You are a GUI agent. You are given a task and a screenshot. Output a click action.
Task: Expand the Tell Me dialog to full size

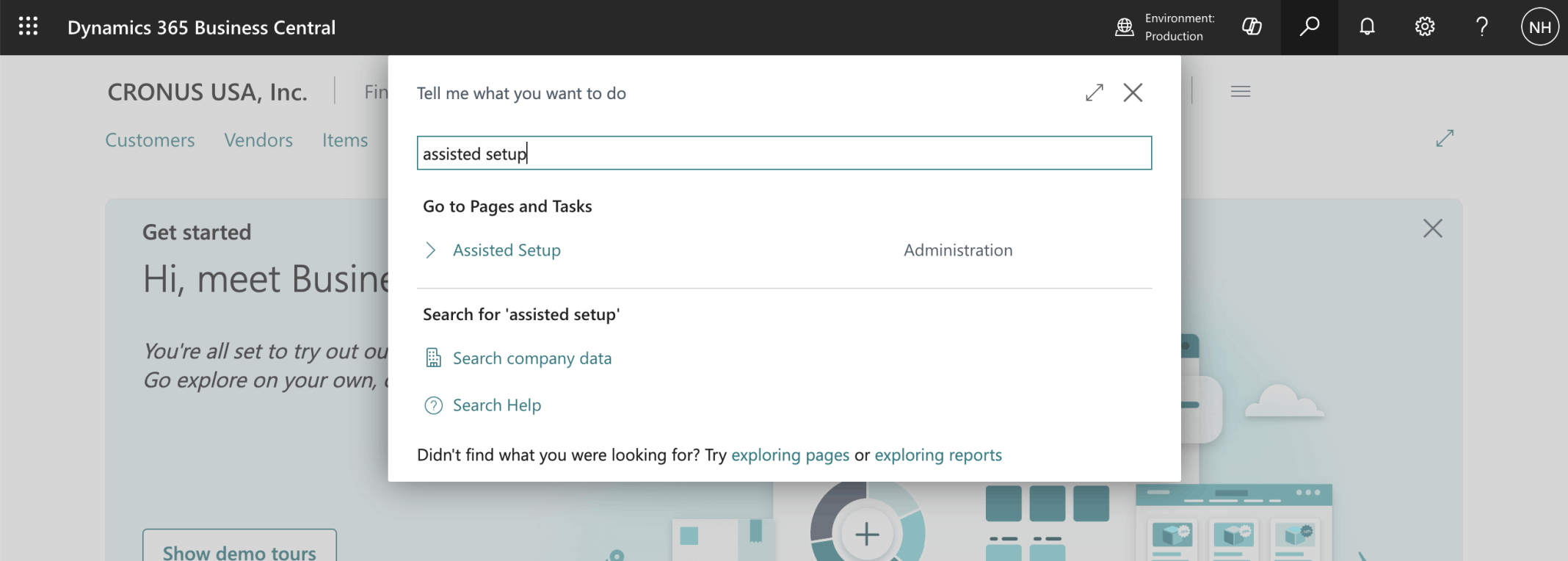coord(1095,93)
